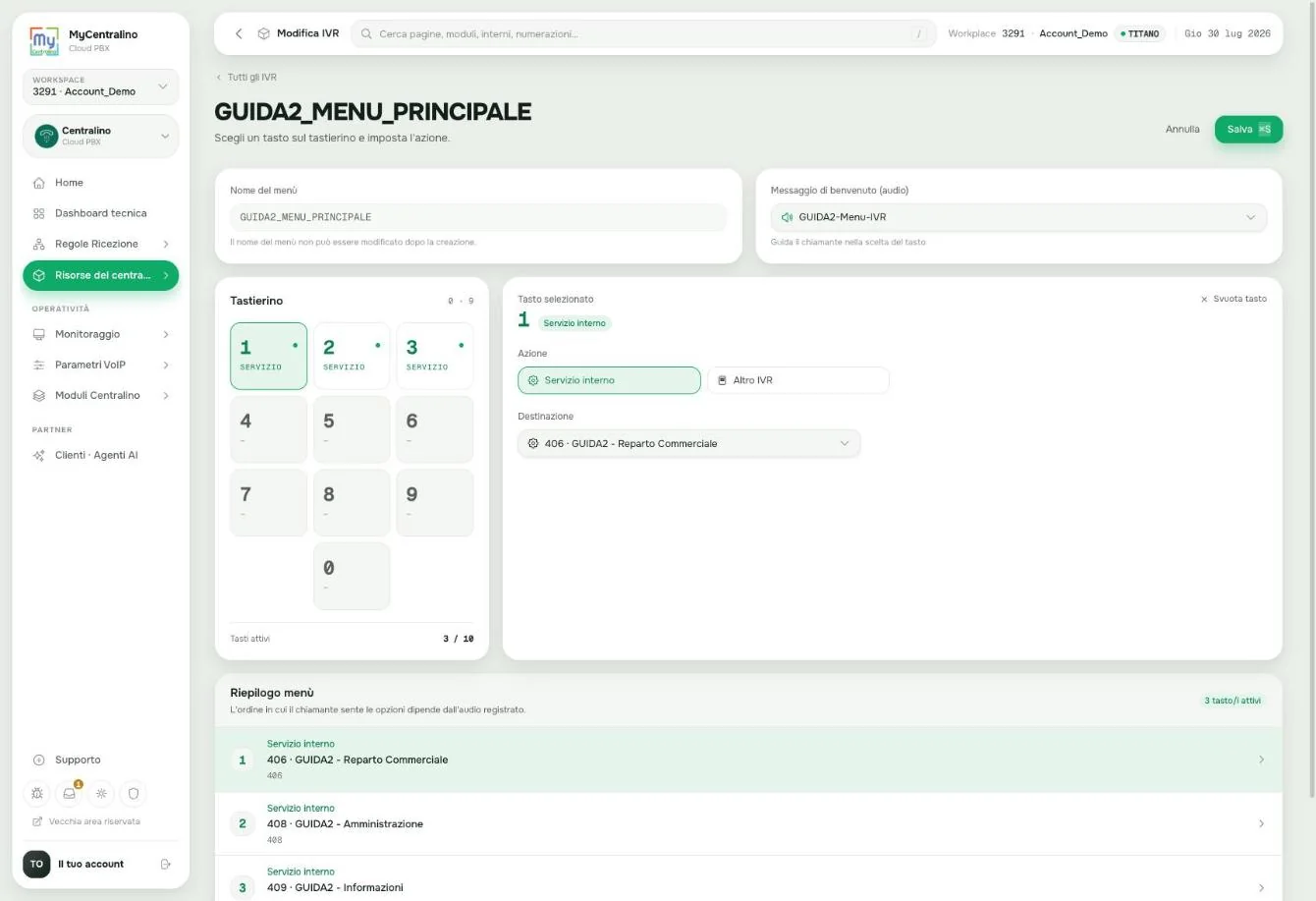Open Vecchia area riservata link
The width and height of the screenshot is (1316, 901).
(x=86, y=821)
